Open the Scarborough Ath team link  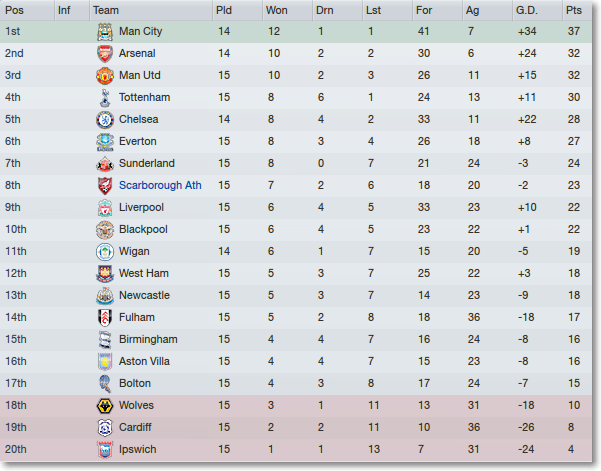click(160, 185)
